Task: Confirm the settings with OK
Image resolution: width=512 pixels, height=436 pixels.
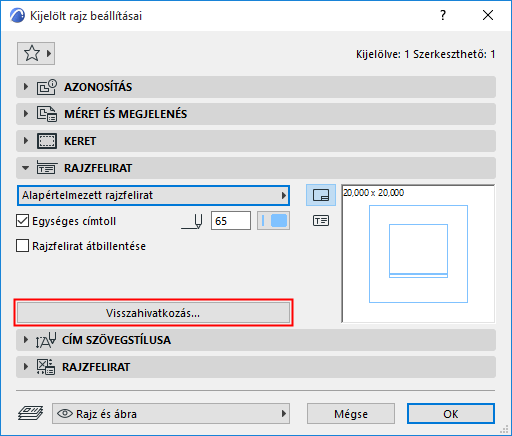Action: point(451,414)
